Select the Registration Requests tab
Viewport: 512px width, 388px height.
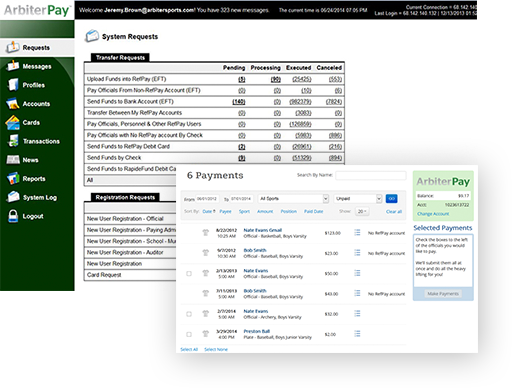(x=125, y=197)
